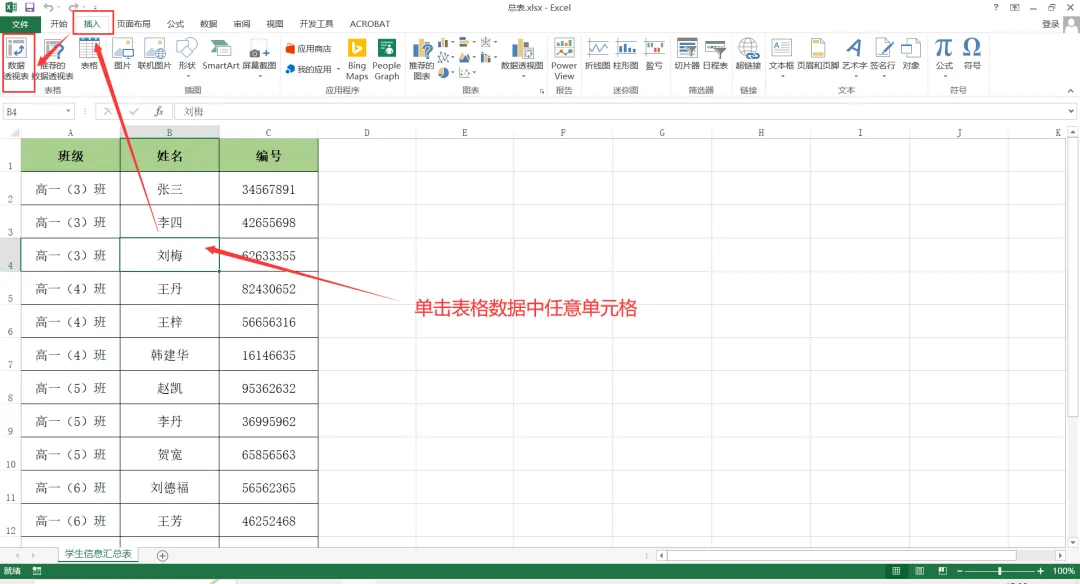
Task: Open Recommended PivotTables (推荐的数据透视表)
Action: 54,59
